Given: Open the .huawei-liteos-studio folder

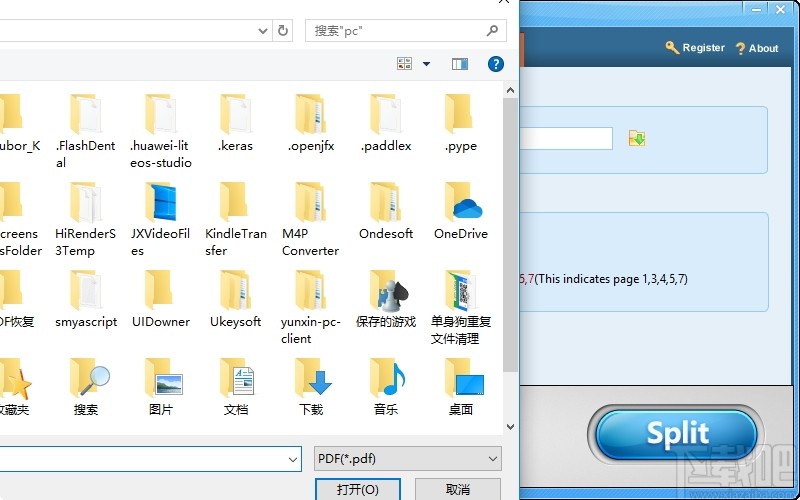Looking at the screenshot, I should 161,131.
